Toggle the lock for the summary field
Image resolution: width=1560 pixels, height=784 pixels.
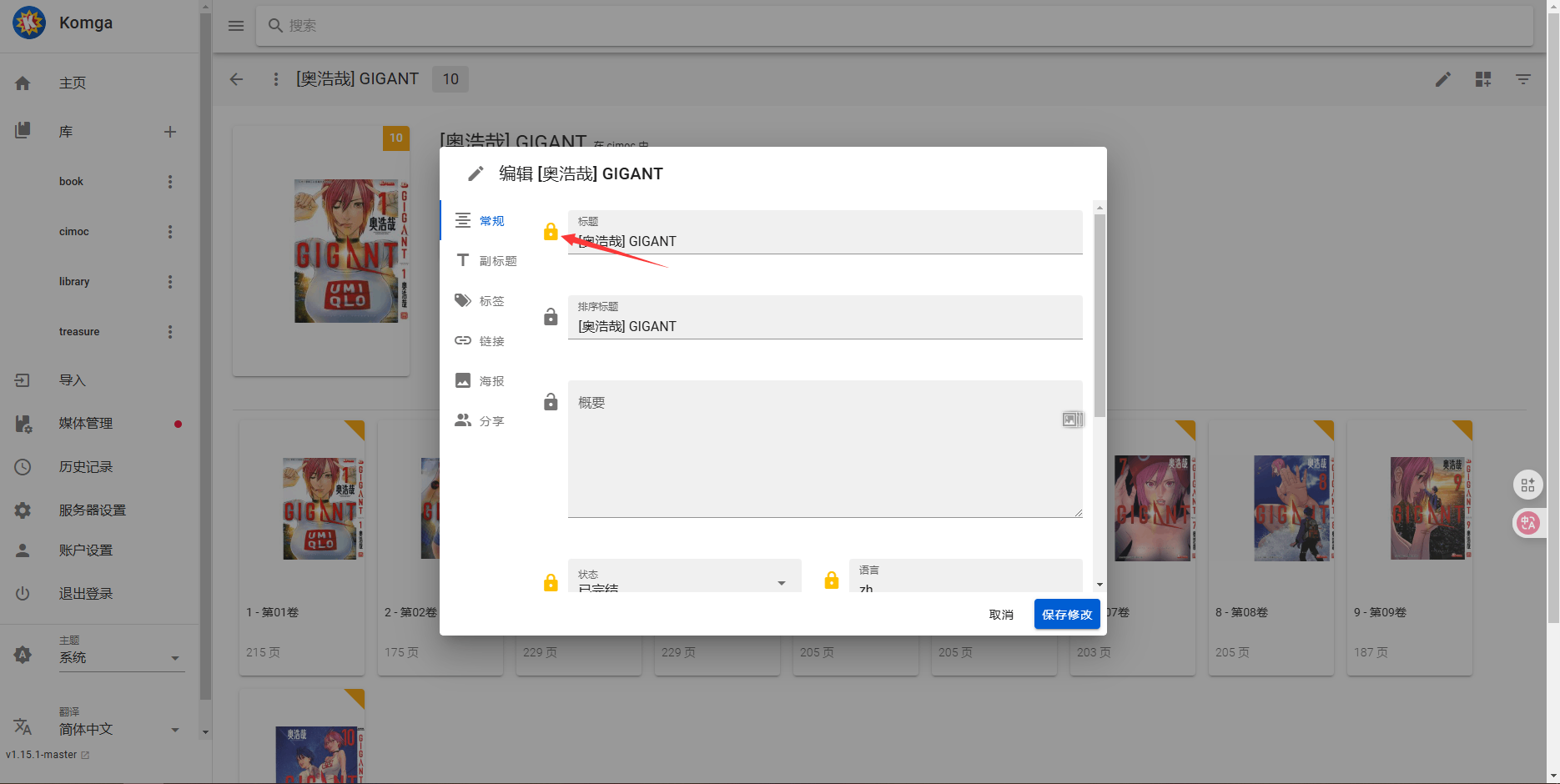point(551,402)
